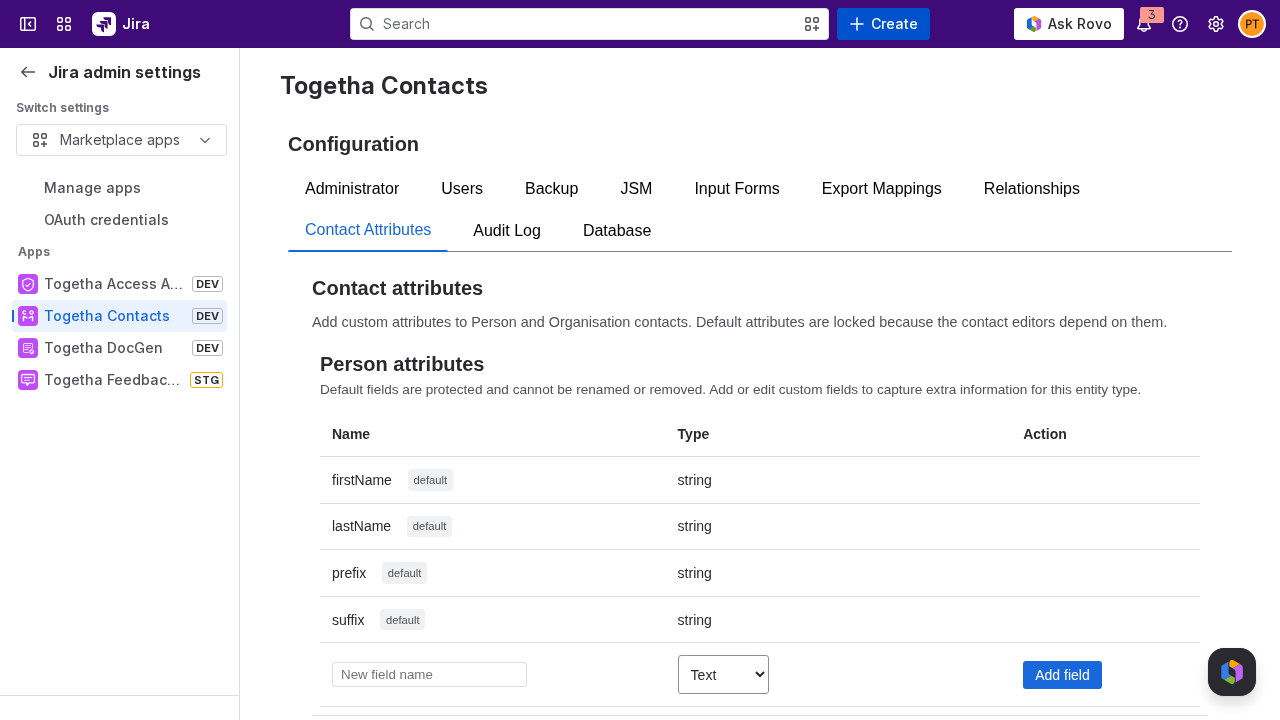Viewport: 1280px width, 720px height.
Task: Switch to the Administrator tab
Action: coord(352,188)
